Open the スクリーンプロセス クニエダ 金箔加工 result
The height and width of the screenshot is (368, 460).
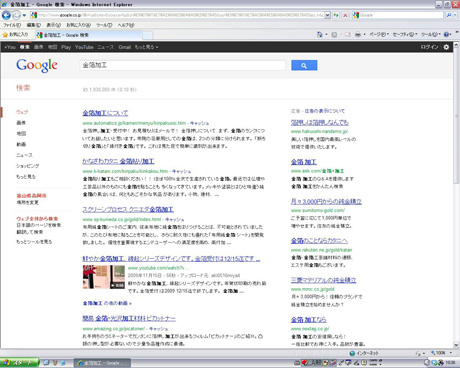[128, 210]
